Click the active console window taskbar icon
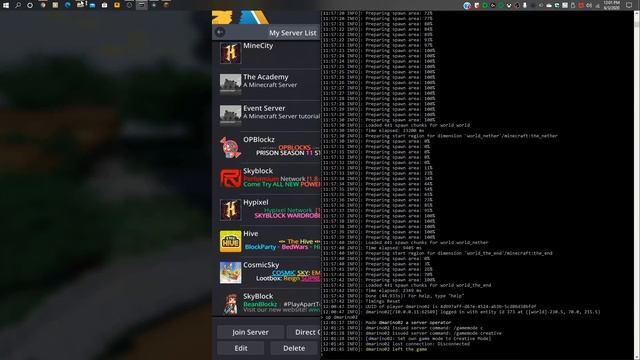Screen dimensions: 640x360 (x=142, y=5)
